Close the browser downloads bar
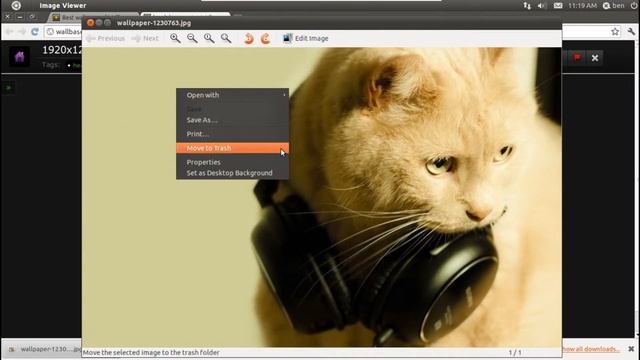Viewport: 640px width, 360px height. pyautogui.click(x=631, y=349)
